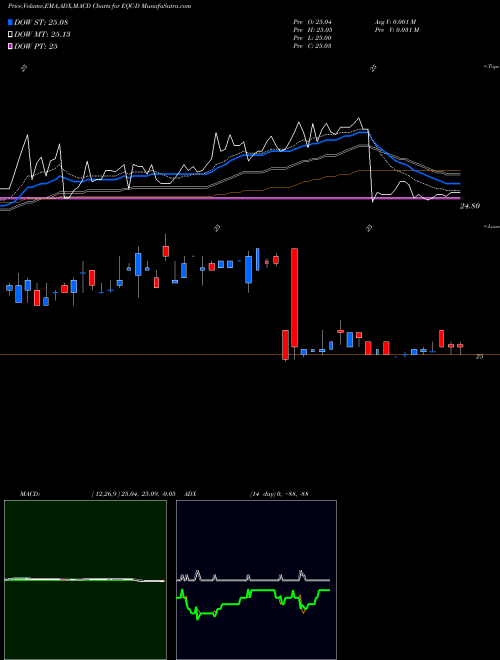The height and width of the screenshot is (660, 500).
Task: Select the 'DOW PT: 25' legend text
Action: click(x=35, y=46)
